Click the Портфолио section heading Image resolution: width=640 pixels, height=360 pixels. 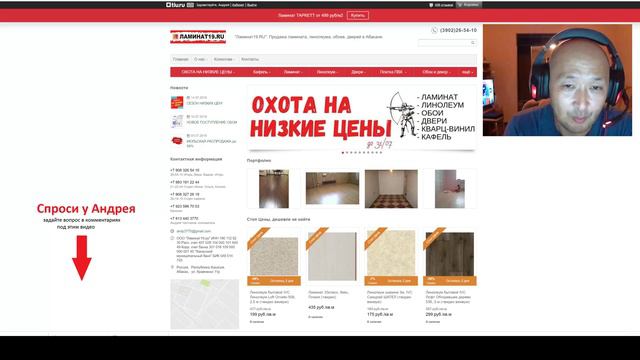point(259,160)
